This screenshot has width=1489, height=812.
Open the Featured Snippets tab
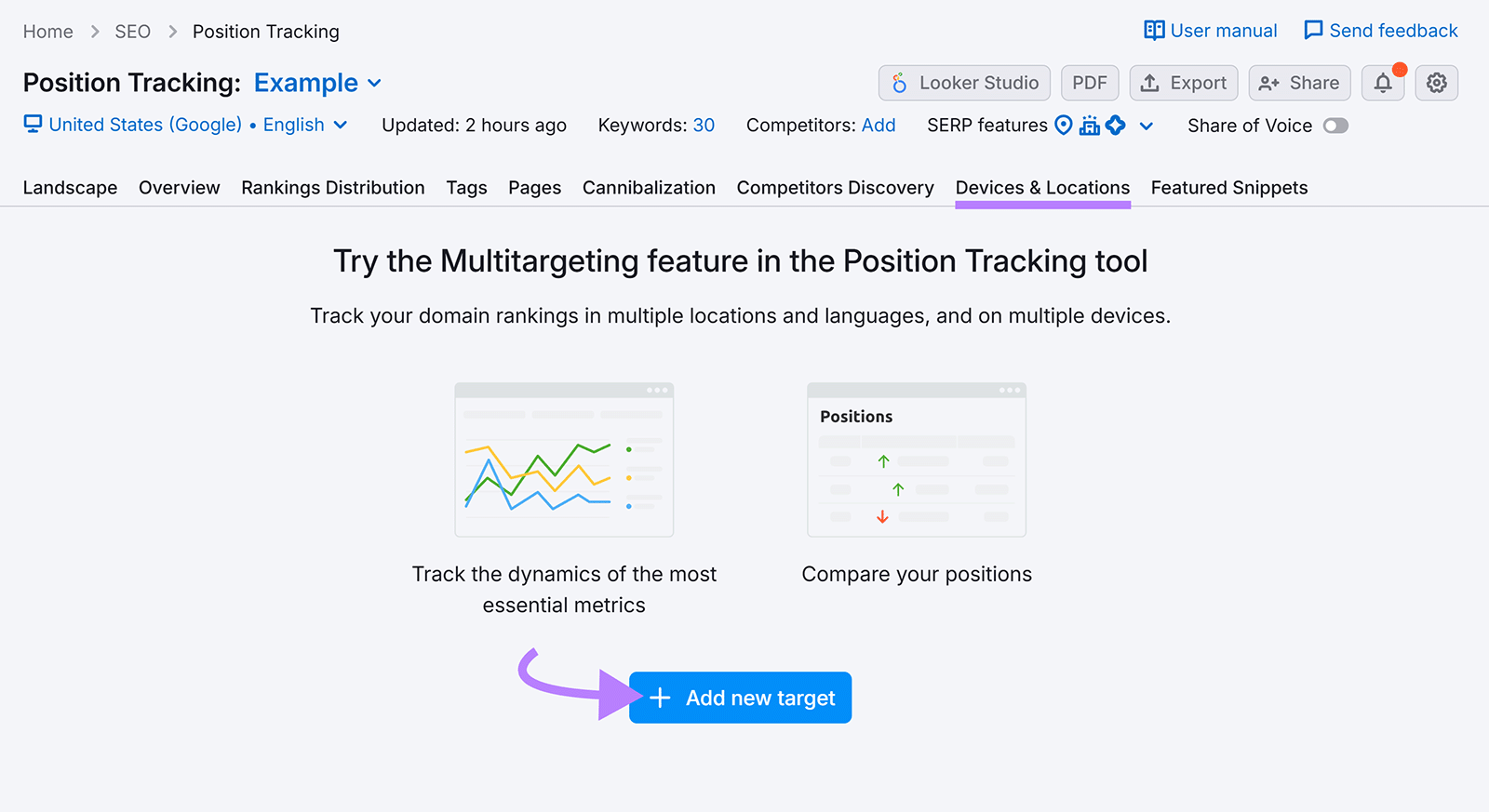tap(1228, 188)
